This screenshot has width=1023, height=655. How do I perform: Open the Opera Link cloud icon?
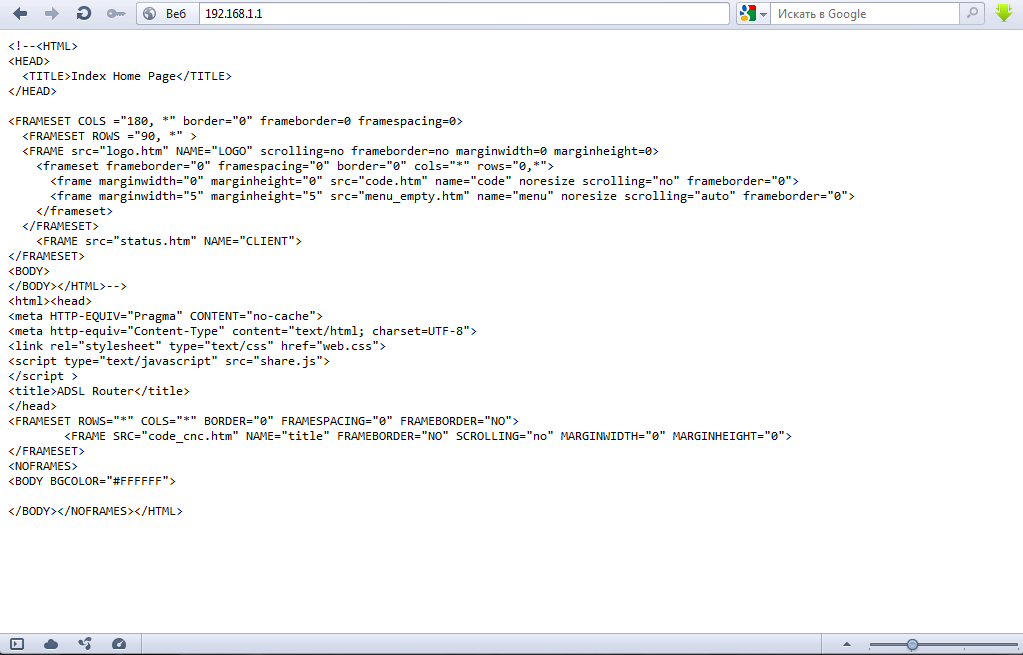click(51, 644)
